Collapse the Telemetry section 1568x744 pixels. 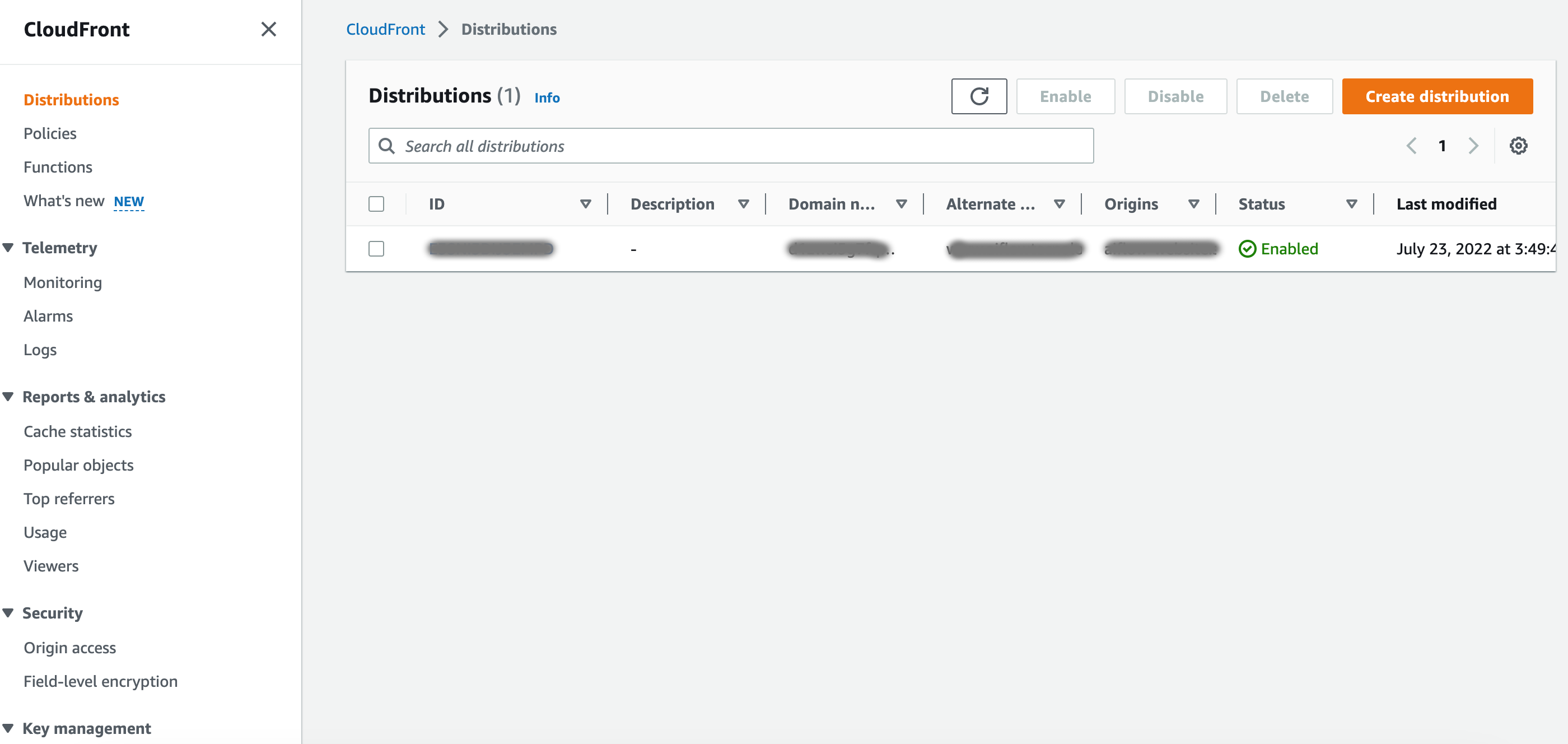pyautogui.click(x=8, y=247)
